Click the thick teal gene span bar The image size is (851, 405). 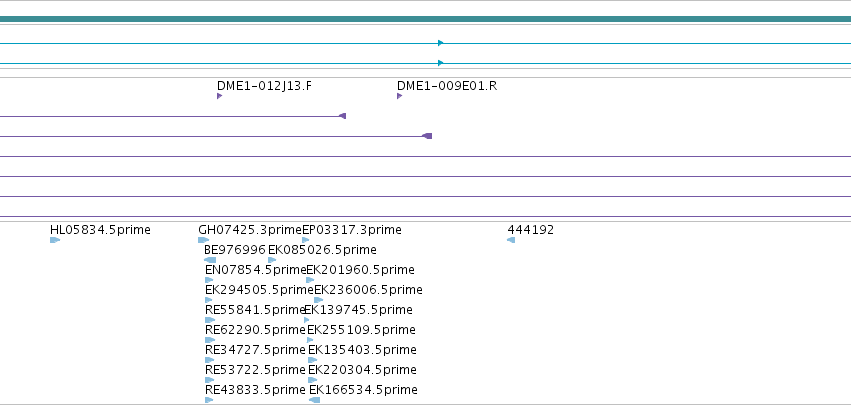click(426, 20)
